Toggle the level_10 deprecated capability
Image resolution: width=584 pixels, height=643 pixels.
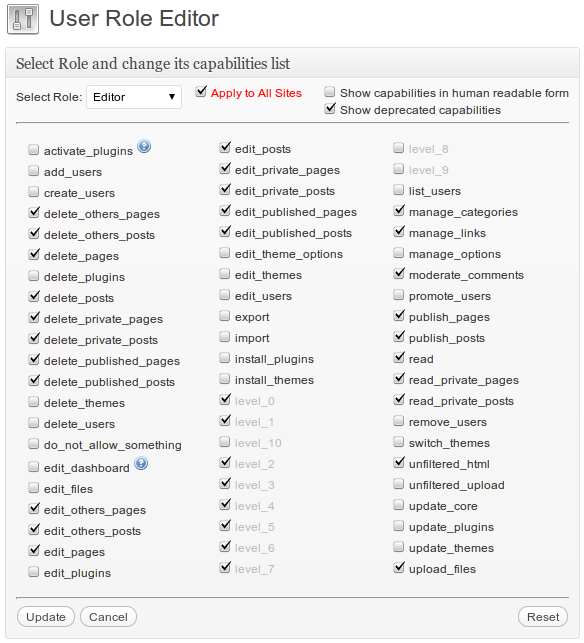[x=224, y=442]
